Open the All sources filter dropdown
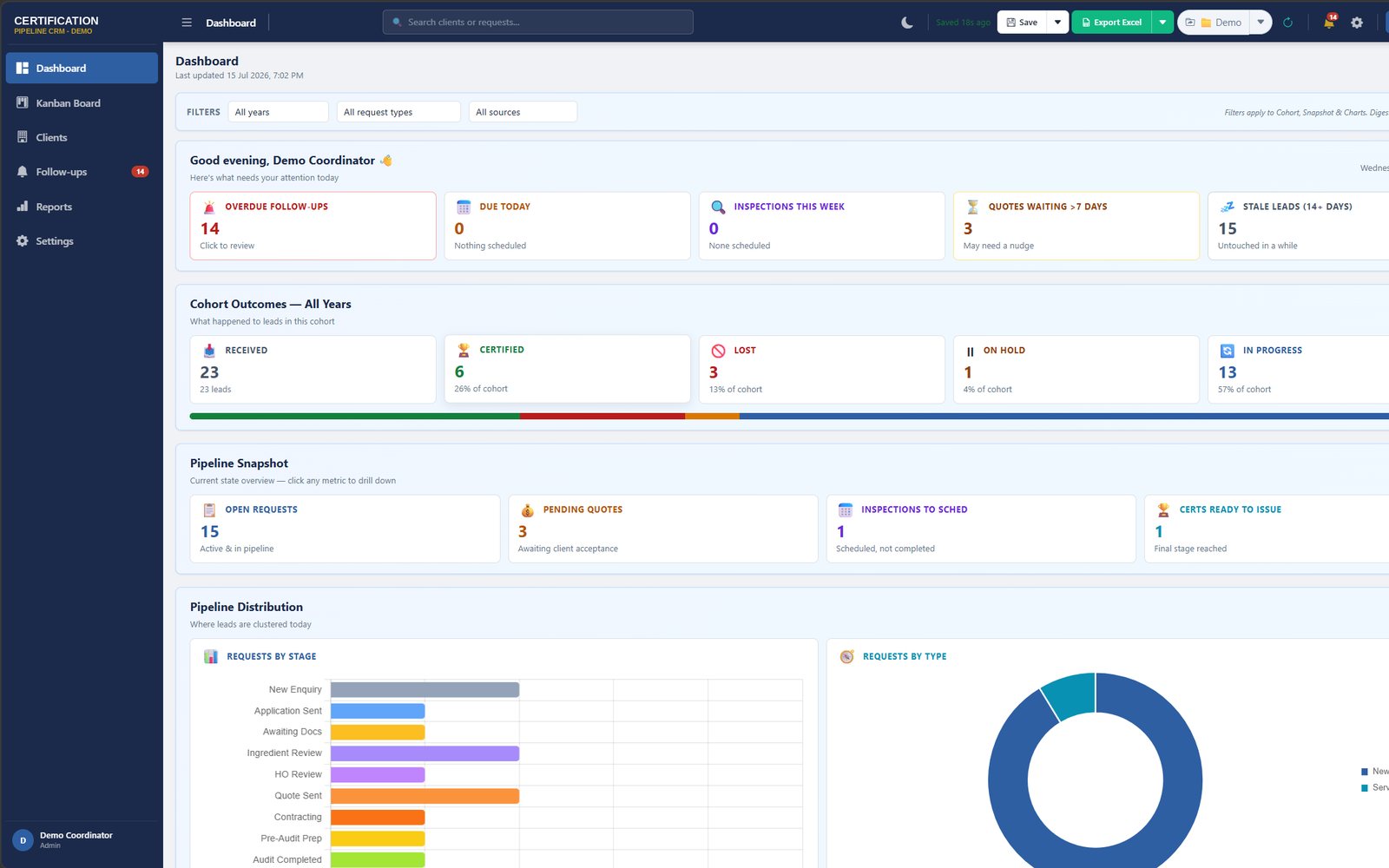 point(523,112)
